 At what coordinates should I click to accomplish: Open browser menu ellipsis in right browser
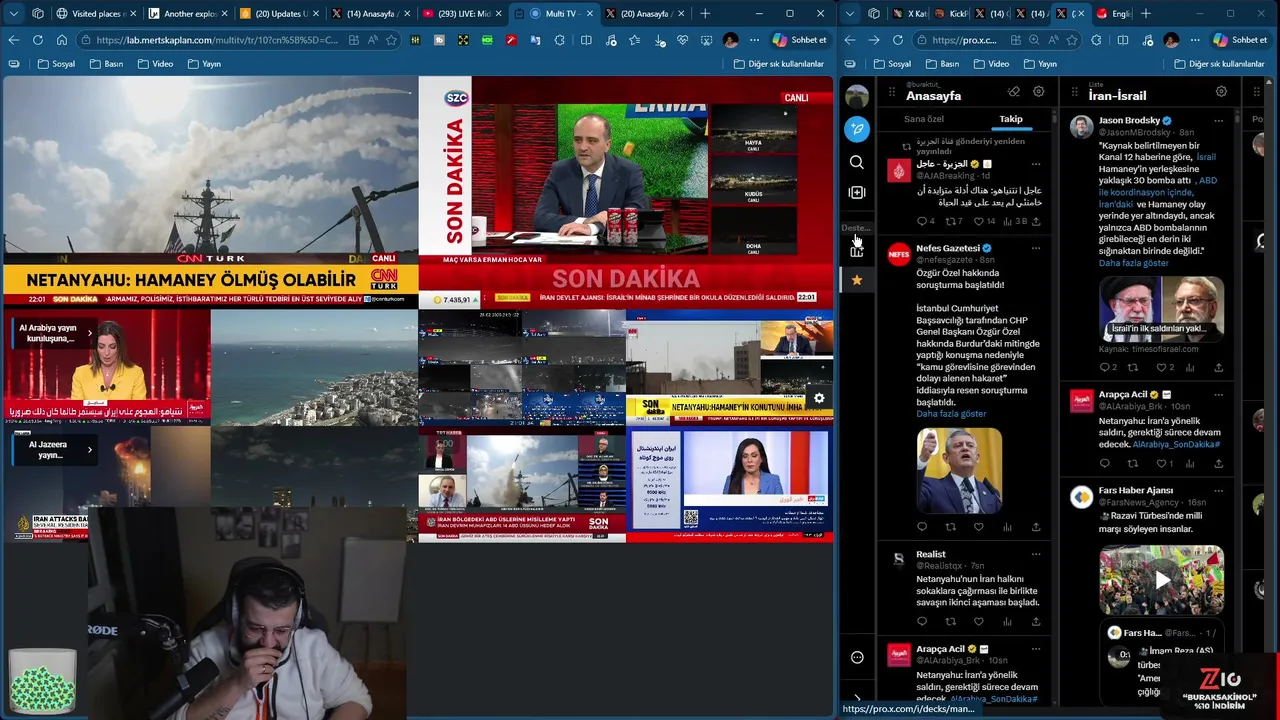pyautogui.click(x=1195, y=40)
